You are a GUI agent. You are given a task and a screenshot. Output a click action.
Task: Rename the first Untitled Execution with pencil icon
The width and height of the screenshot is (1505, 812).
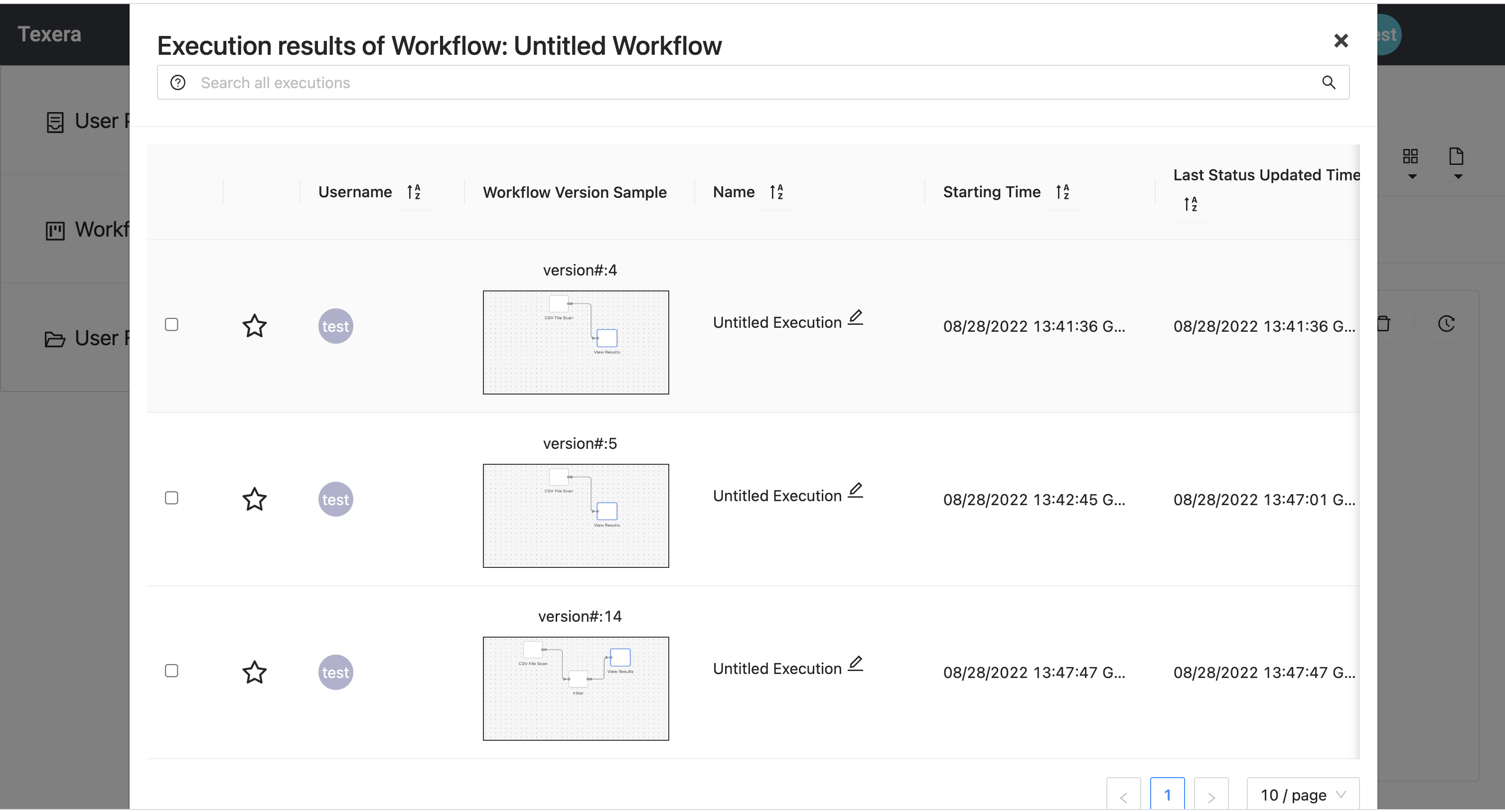(x=855, y=317)
